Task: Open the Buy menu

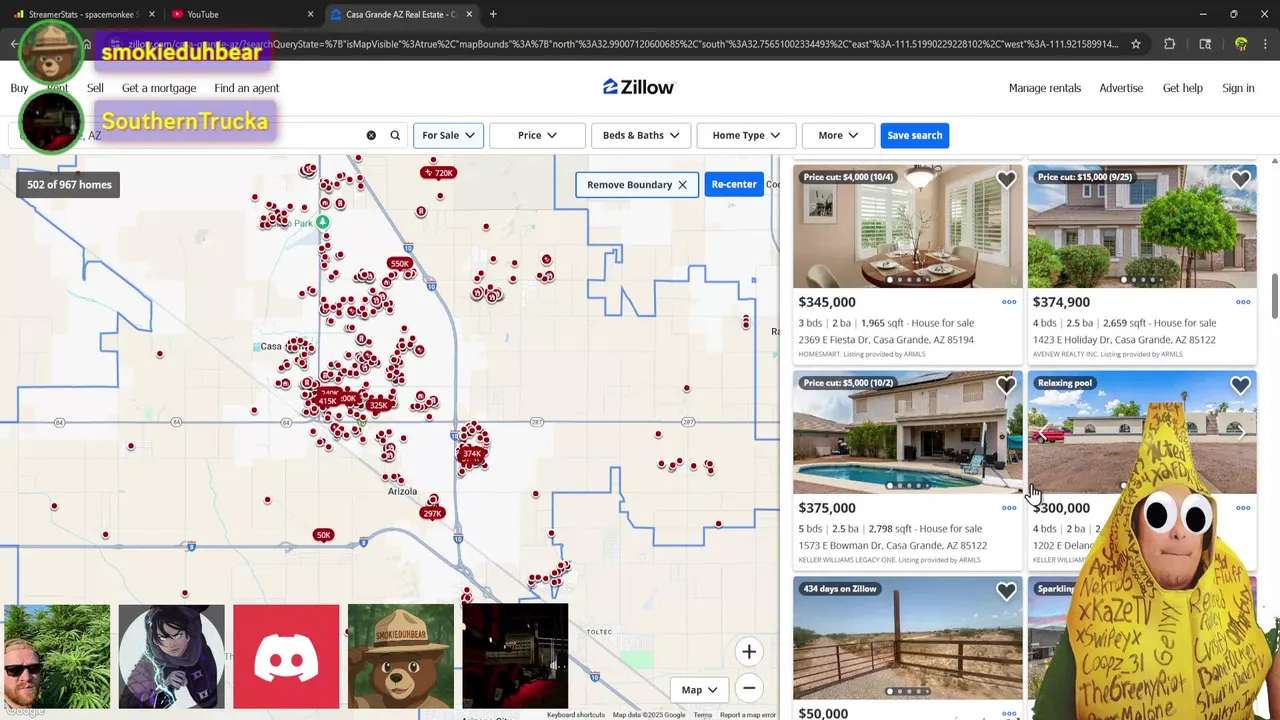Action: coord(19,88)
